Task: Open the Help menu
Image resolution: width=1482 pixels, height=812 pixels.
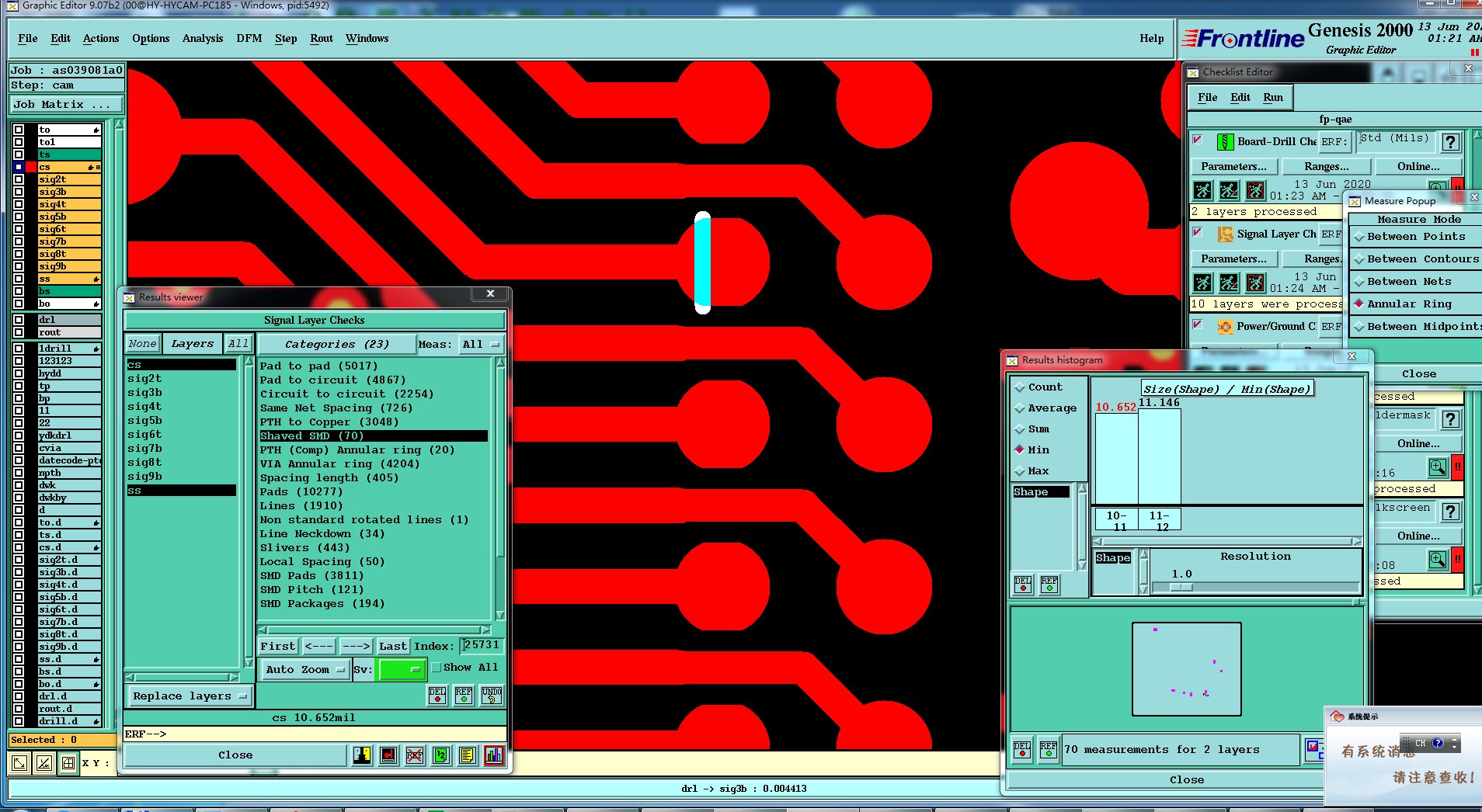Action: pyautogui.click(x=1152, y=38)
